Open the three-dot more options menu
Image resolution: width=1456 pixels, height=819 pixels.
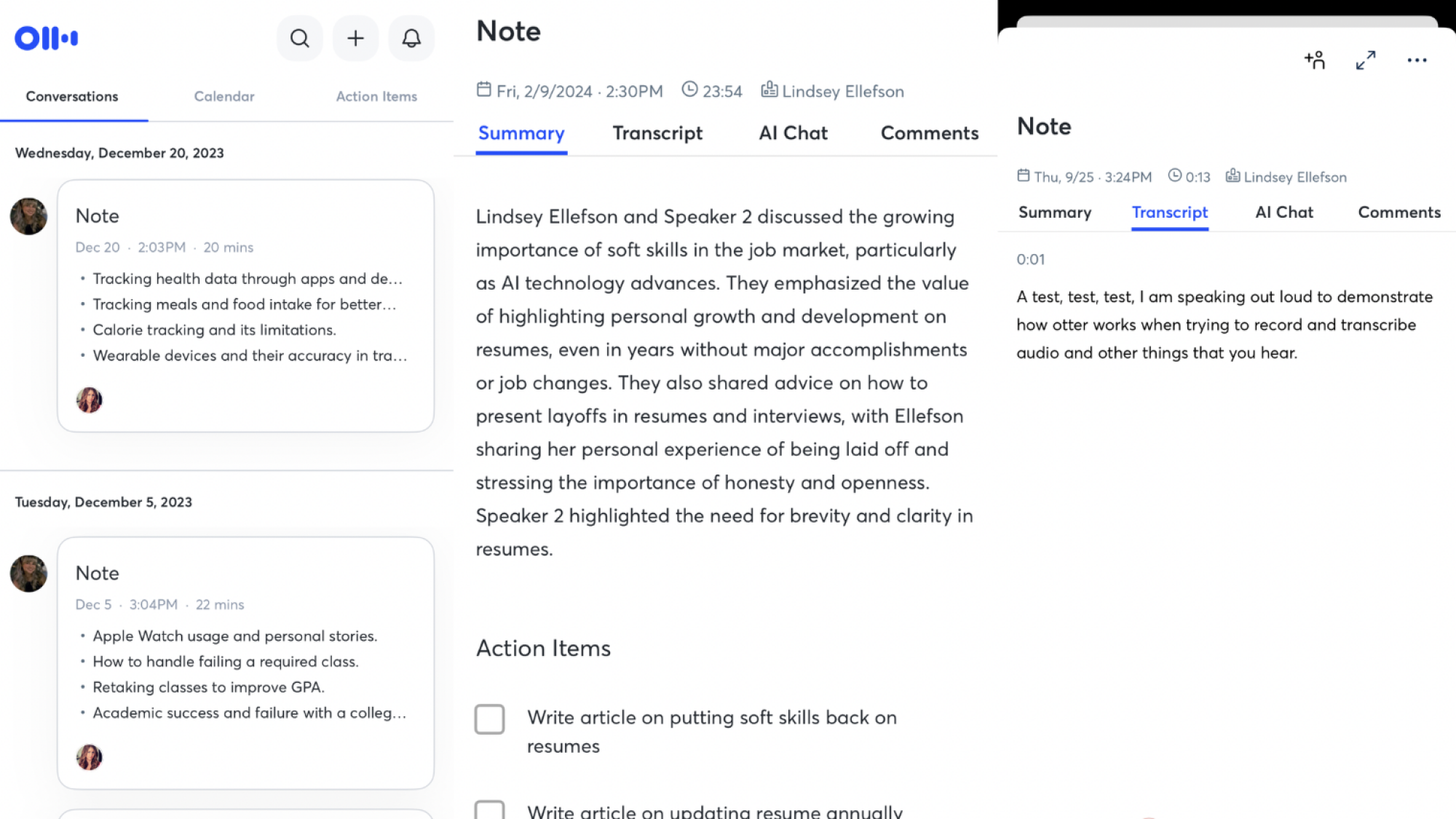pos(1417,60)
